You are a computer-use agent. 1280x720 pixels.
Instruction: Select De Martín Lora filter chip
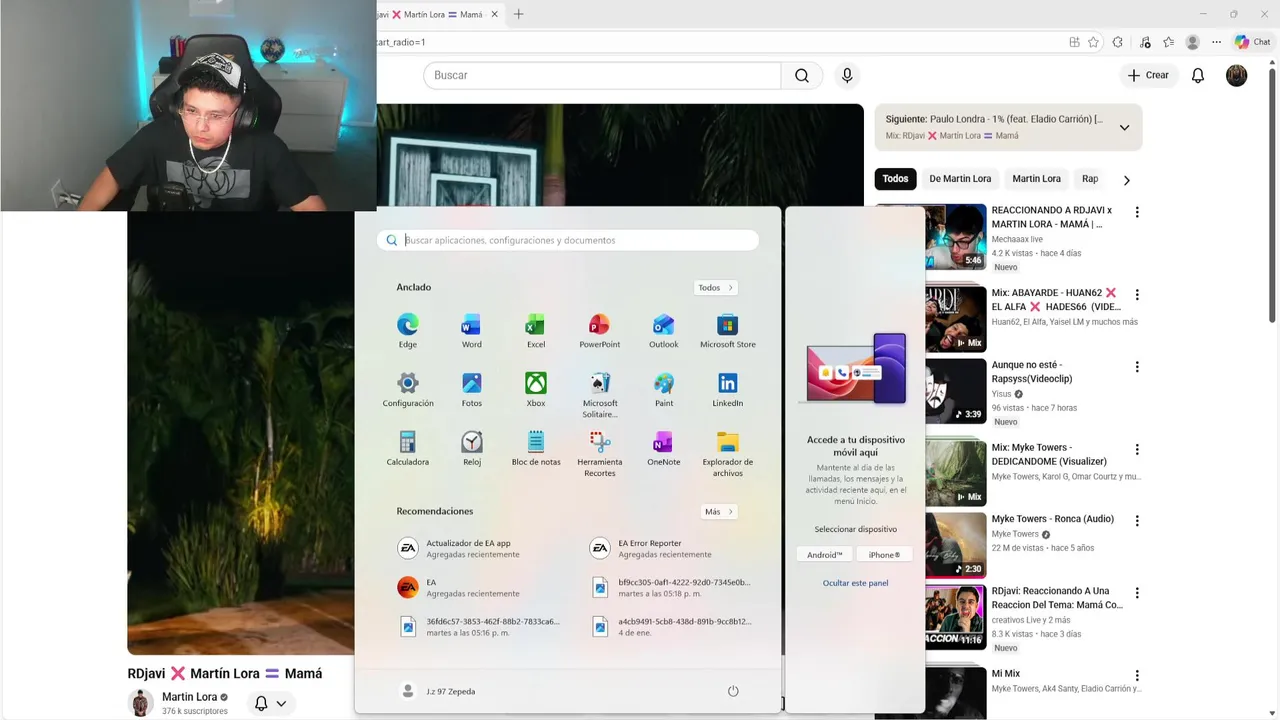pos(960,179)
